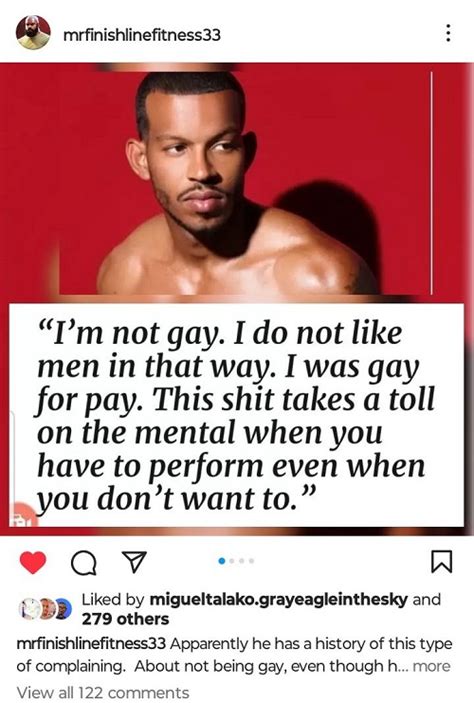Select the first blue carousel dot
The height and width of the screenshot is (703, 474).
click(x=222, y=560)
